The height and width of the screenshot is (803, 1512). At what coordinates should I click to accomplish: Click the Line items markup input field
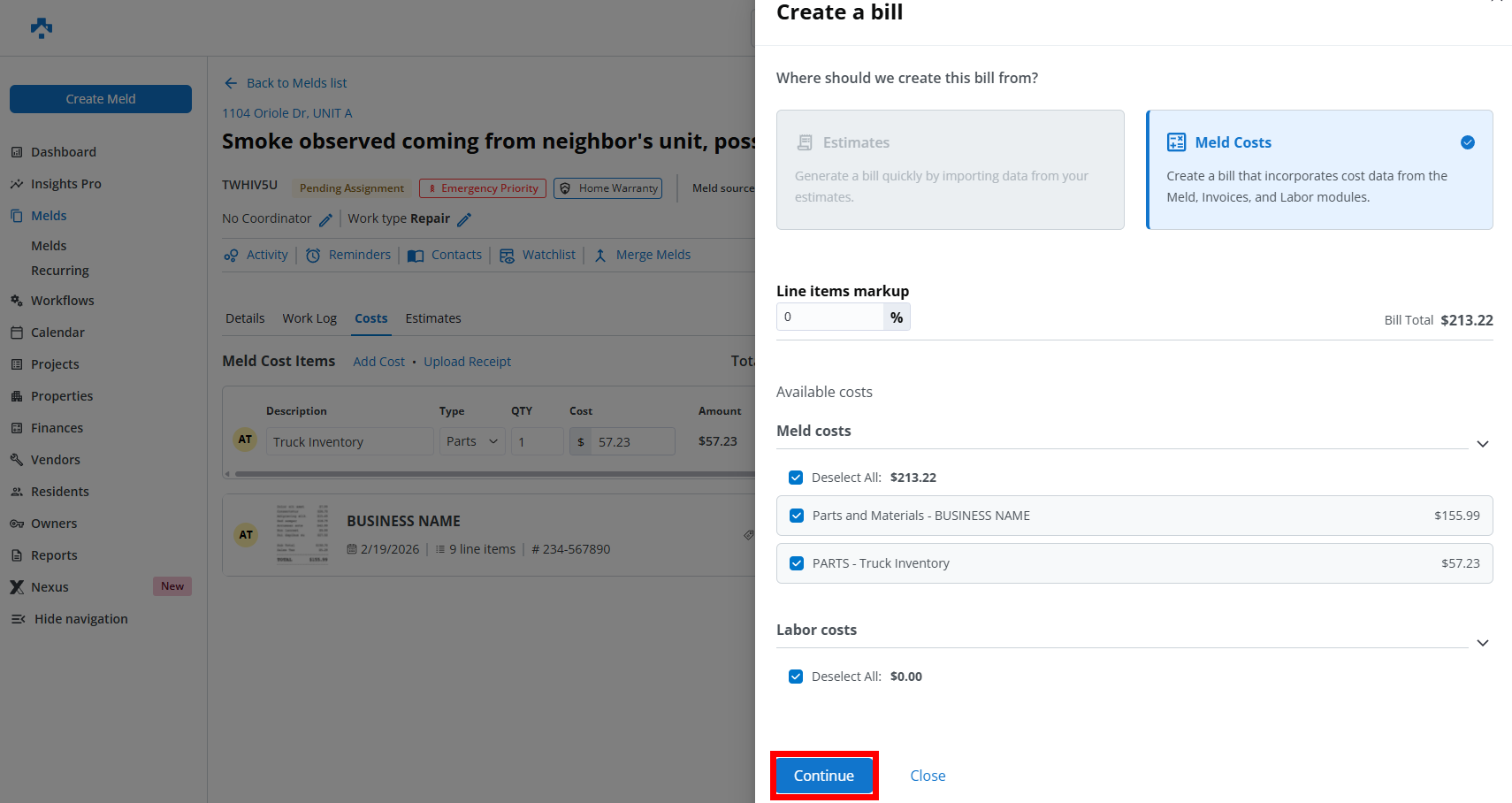[829, 317]
